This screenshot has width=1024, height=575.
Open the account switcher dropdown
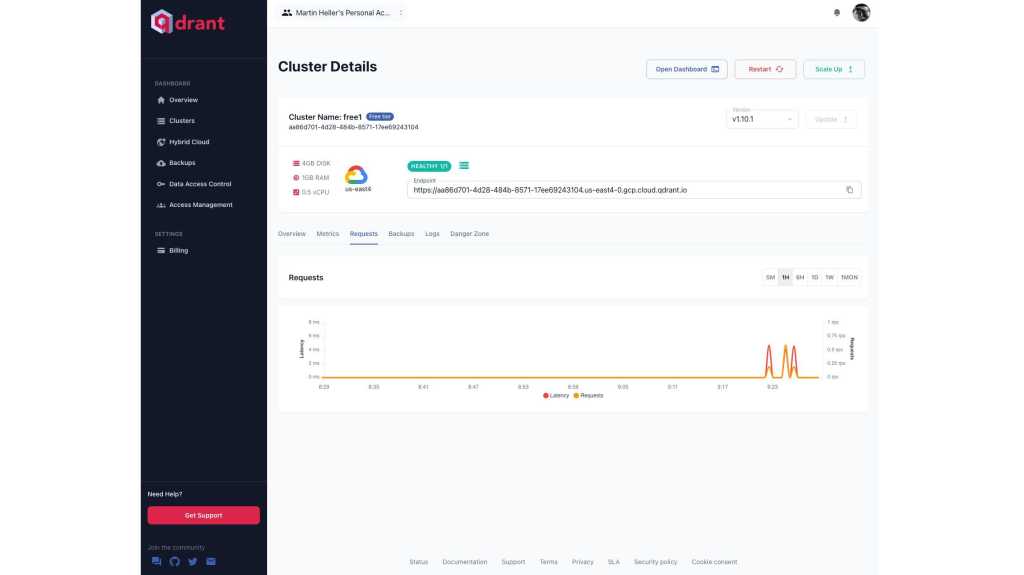point(343,13)
